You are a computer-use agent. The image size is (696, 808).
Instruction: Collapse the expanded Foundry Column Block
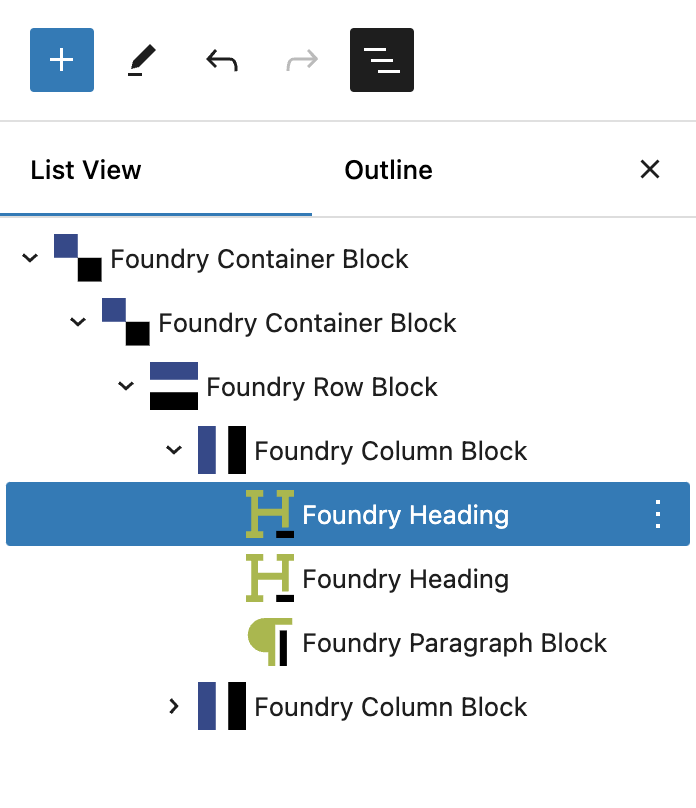point(174,451)
